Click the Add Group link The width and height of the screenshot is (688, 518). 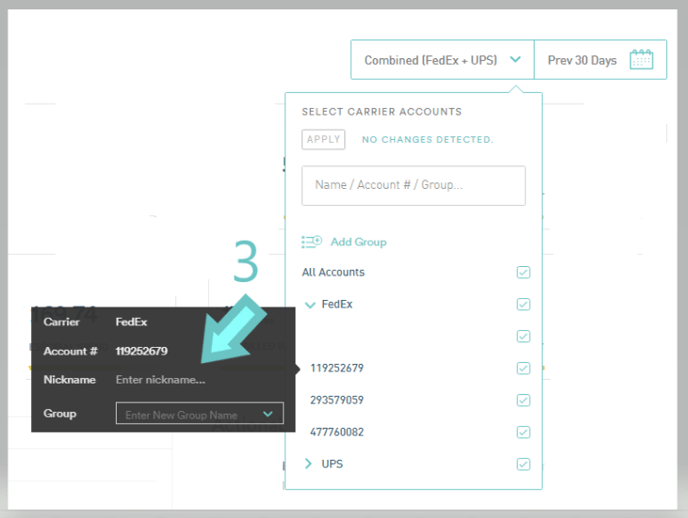[x=358, y=242]
